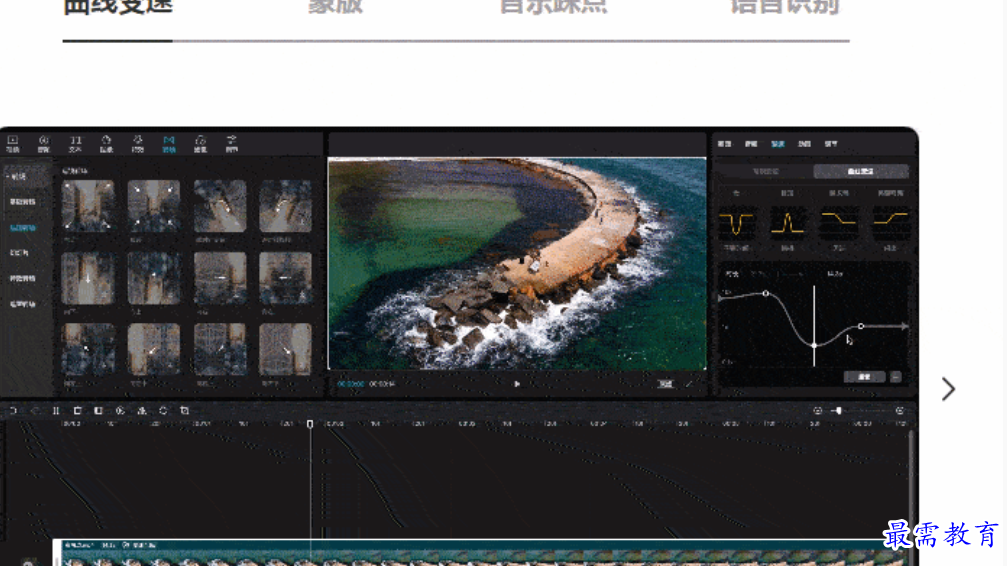Select the fourth sidebar transition category
Image resolution: width=1007 pixels, height=566 pixels.
[19, 252]
